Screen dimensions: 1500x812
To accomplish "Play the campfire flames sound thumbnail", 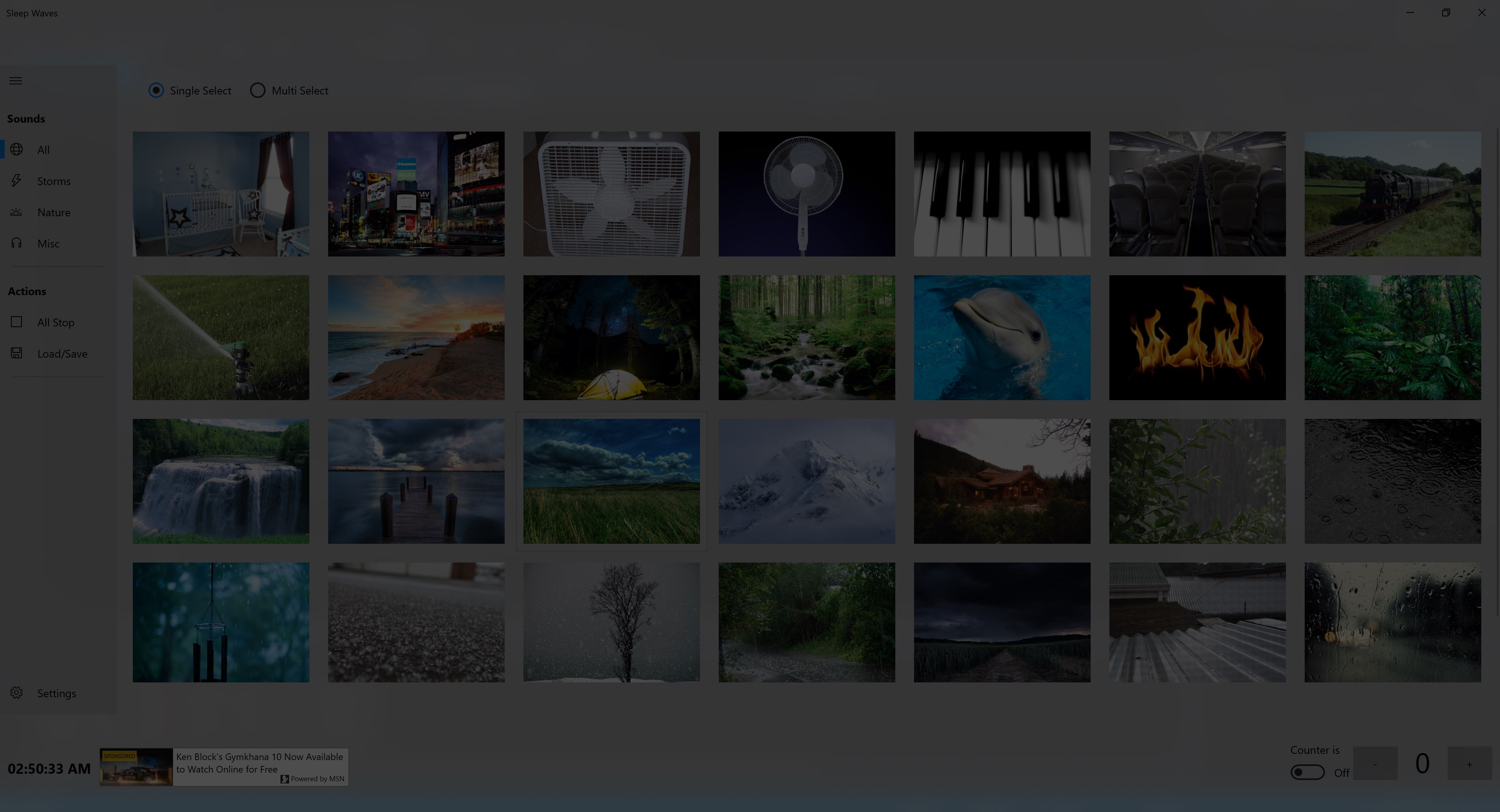I will pos(1197,338).
